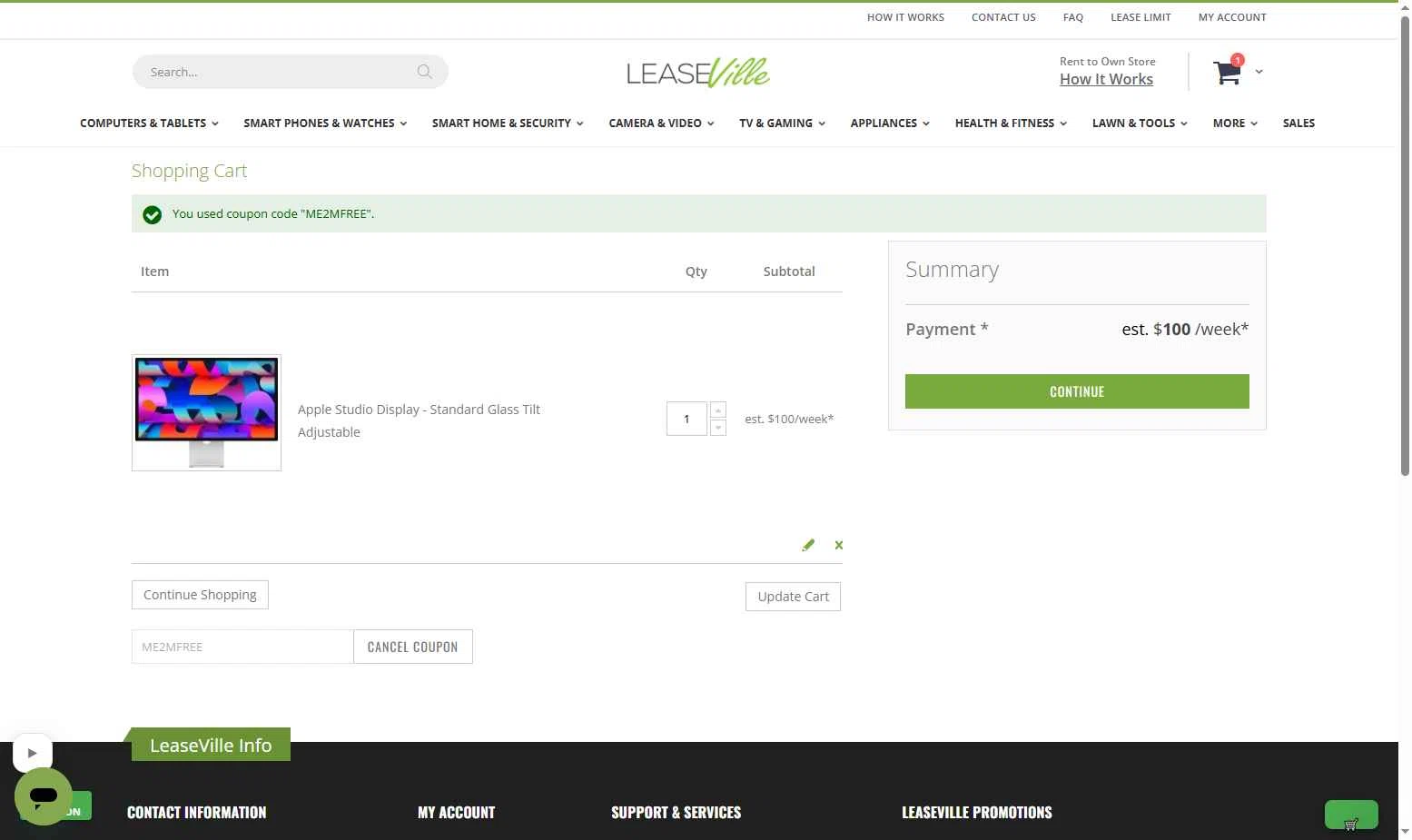
Task: Open Computers & Tablets menu
Action: click(x=149, y=123)
